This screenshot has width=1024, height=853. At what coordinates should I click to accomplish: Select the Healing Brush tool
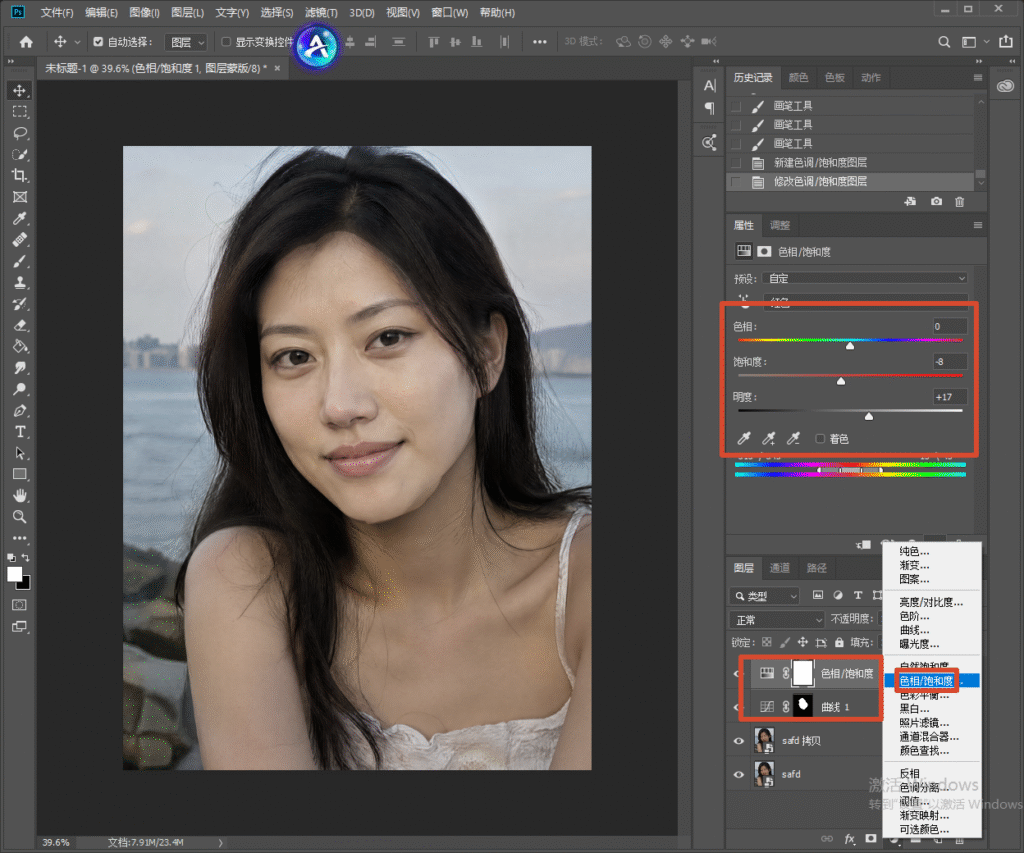tap(20, 240)
